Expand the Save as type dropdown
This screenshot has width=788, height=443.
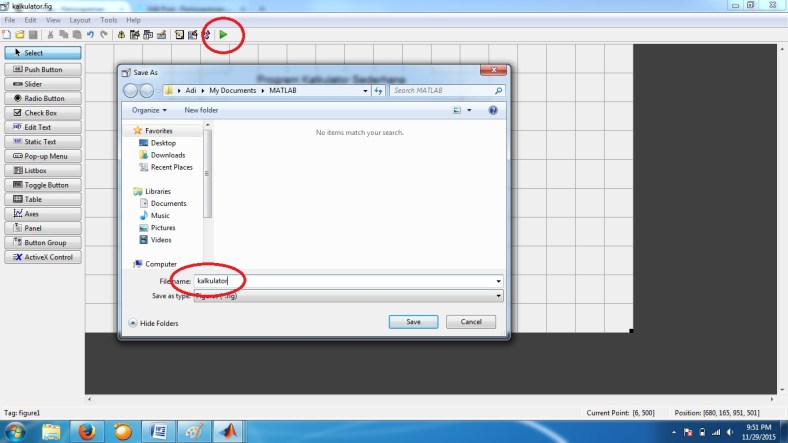click(345, 296)
